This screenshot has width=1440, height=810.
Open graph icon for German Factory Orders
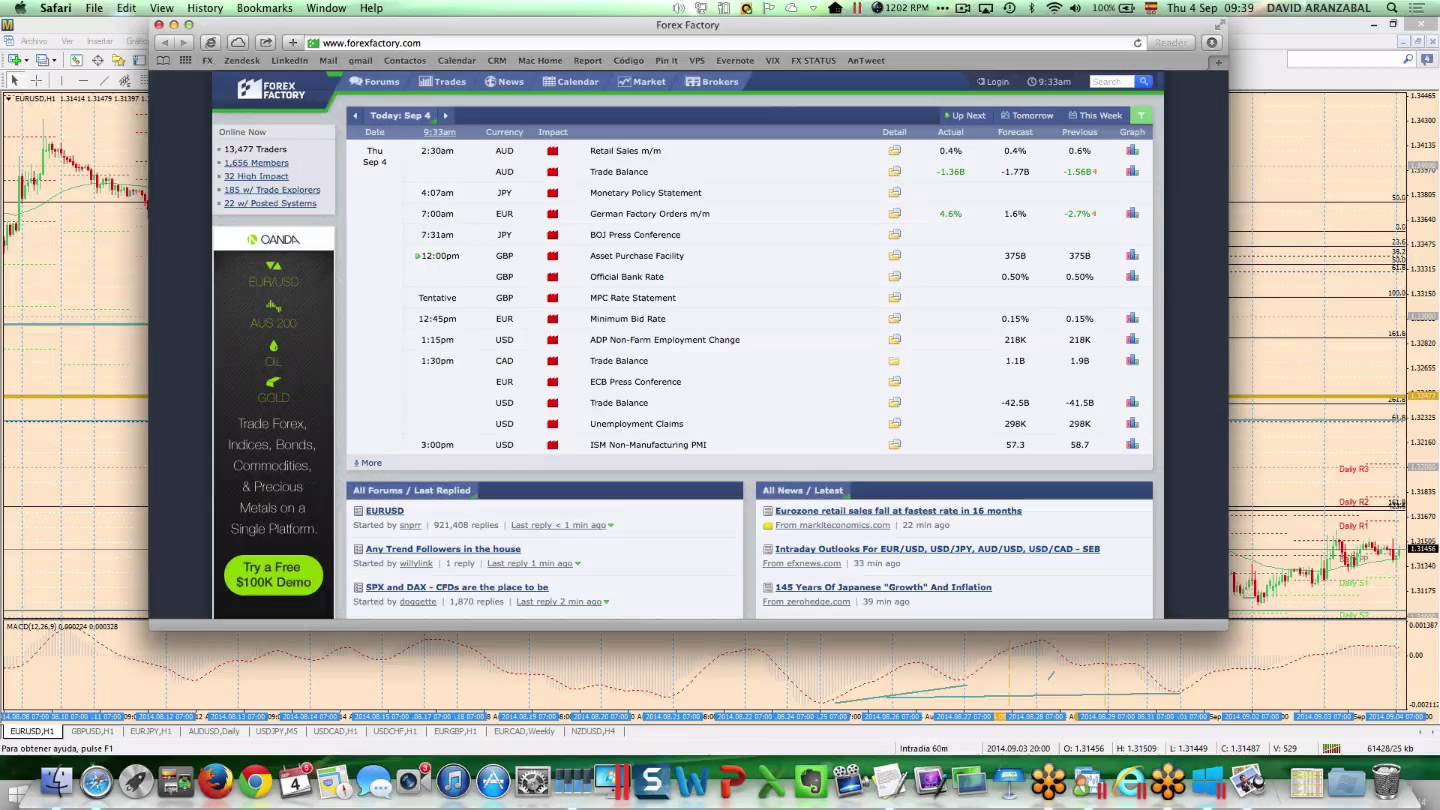[1132, 214]
